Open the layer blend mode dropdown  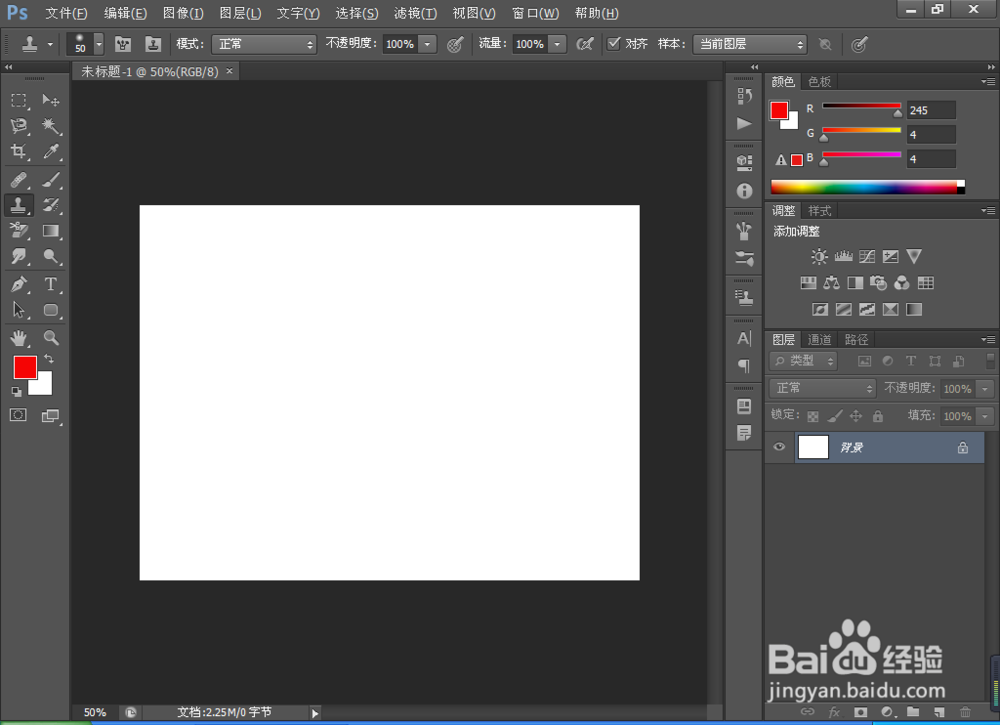pos(823,388)
